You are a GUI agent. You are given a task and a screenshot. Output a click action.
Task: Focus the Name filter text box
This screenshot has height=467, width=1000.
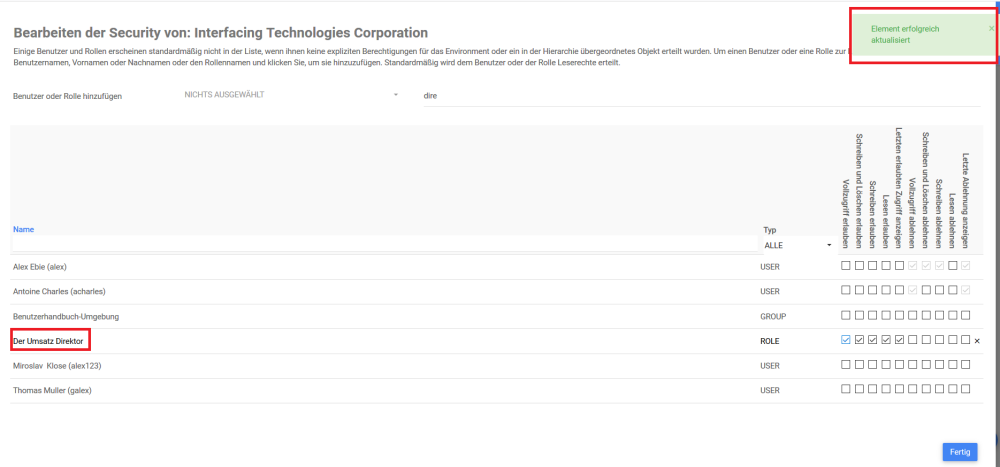[380, 244]
